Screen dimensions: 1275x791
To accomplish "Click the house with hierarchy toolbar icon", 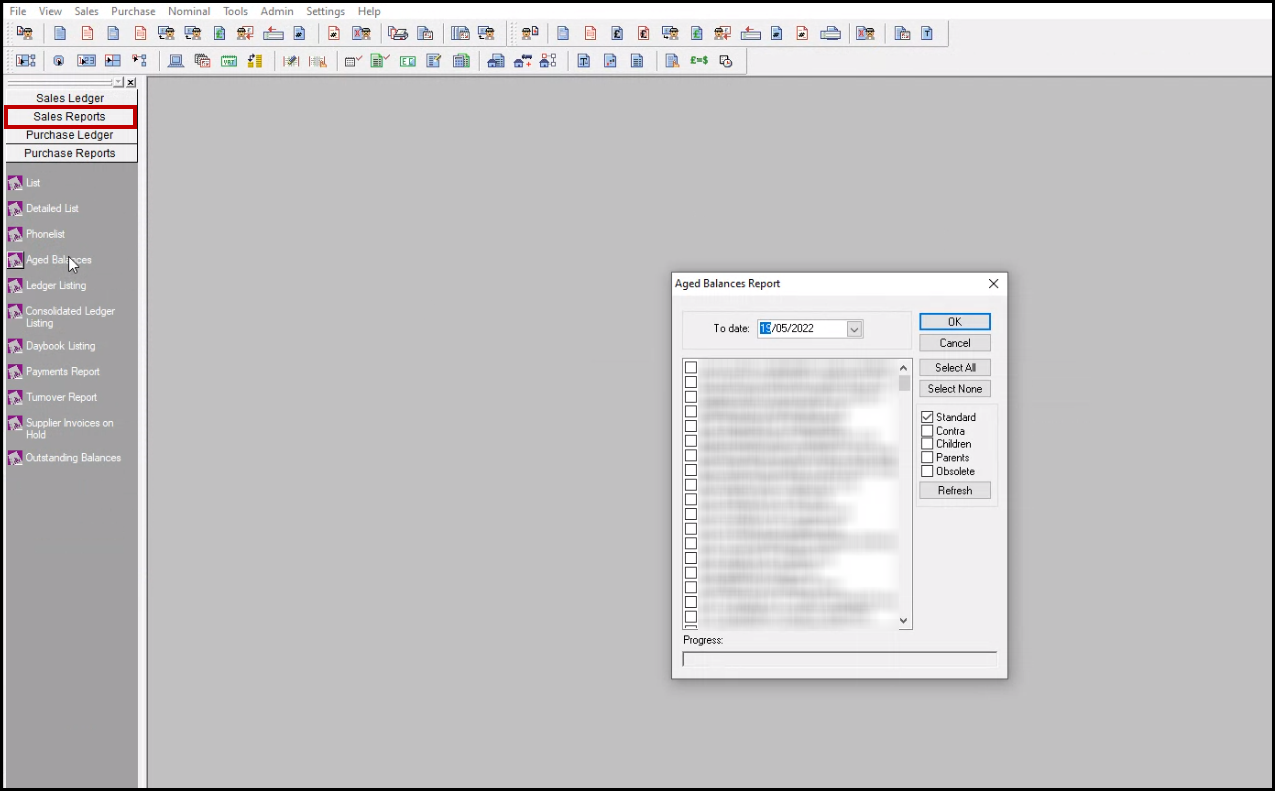I will click(x=547, y=61).
